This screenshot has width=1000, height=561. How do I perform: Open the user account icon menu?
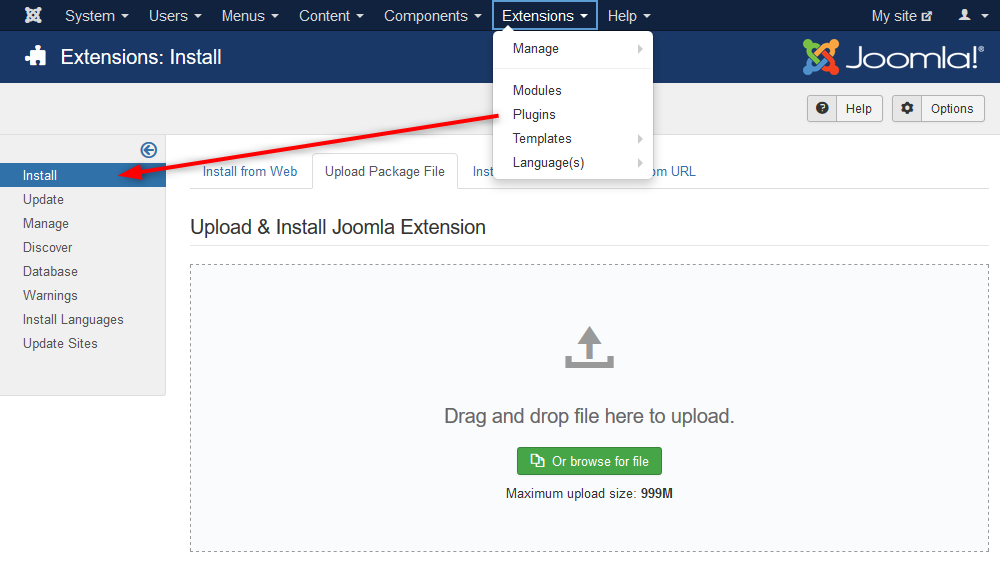(x=970, y=16)
